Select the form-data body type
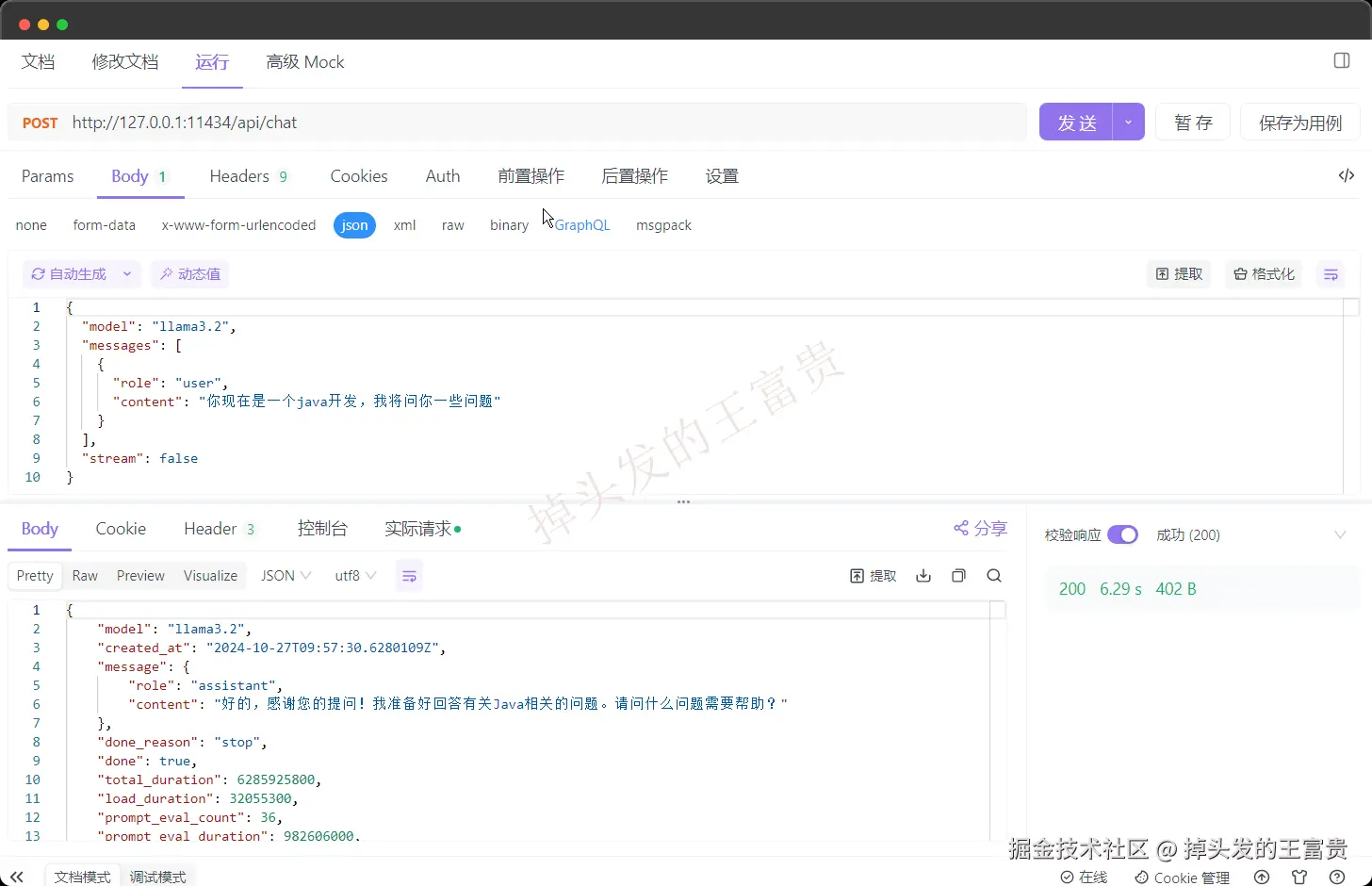 pos(105,225)
